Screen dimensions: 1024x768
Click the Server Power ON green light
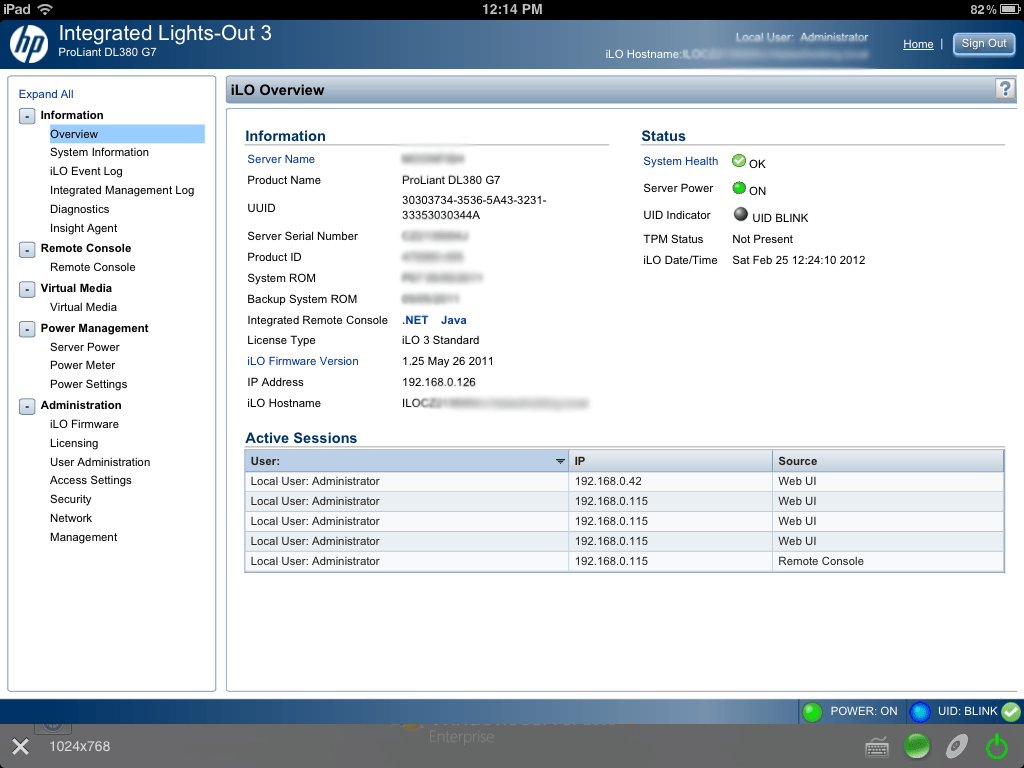point(739,188)
